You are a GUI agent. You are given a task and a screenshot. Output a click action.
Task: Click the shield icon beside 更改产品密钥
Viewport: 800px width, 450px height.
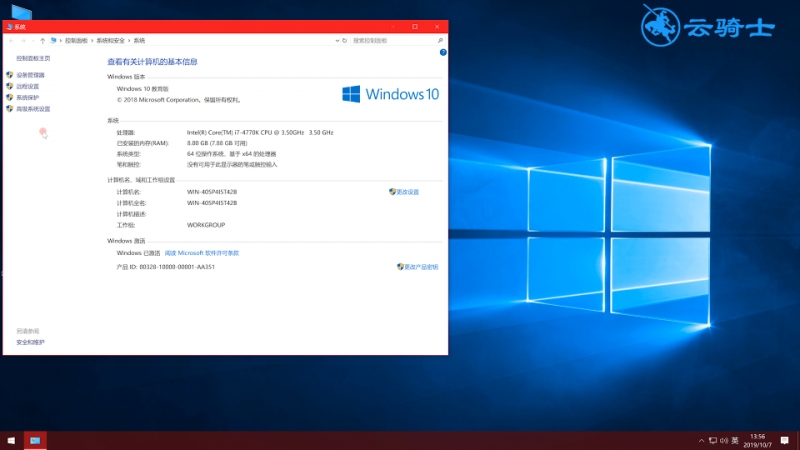coord(400,266)
